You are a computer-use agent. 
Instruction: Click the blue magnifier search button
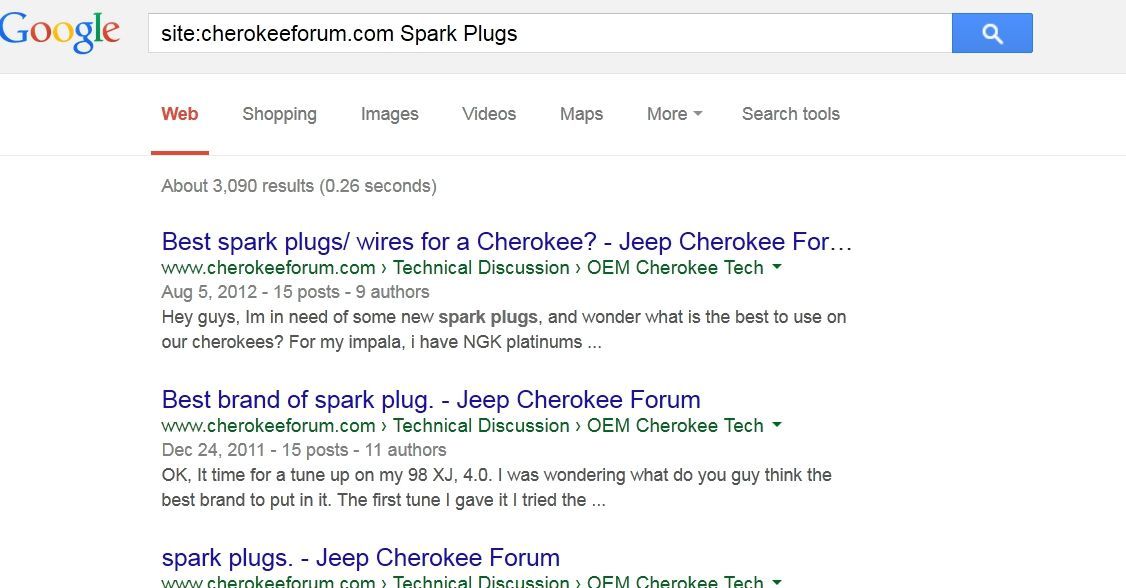[x=991, y=34]
